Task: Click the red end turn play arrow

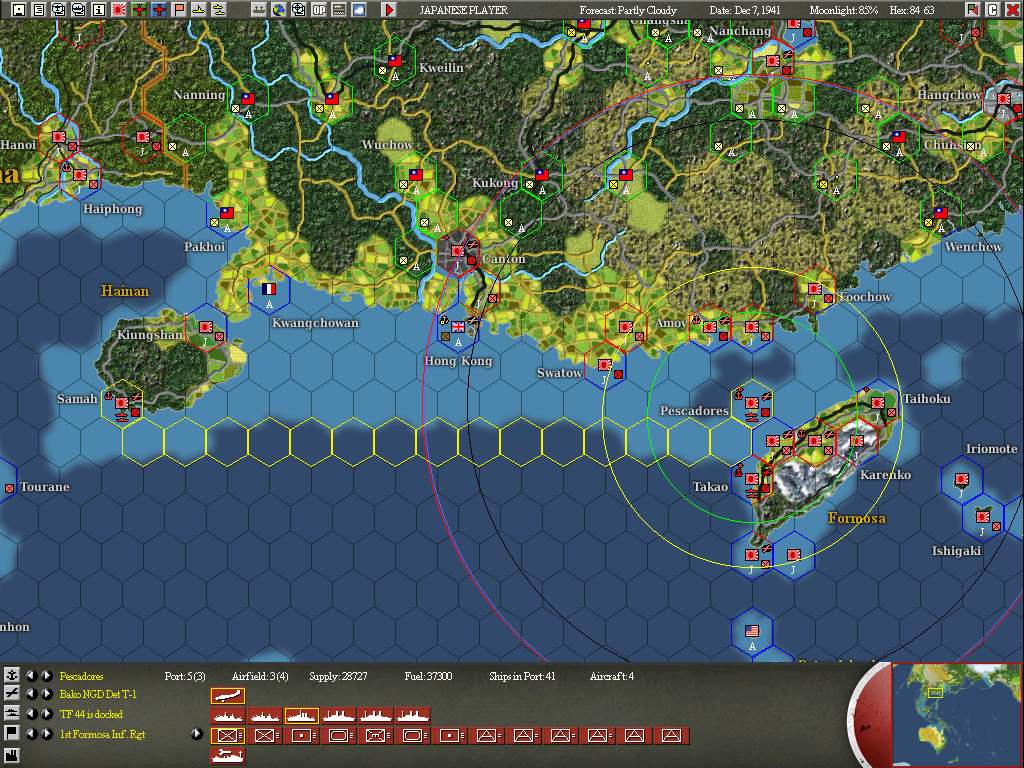Action: coord(389,9)
